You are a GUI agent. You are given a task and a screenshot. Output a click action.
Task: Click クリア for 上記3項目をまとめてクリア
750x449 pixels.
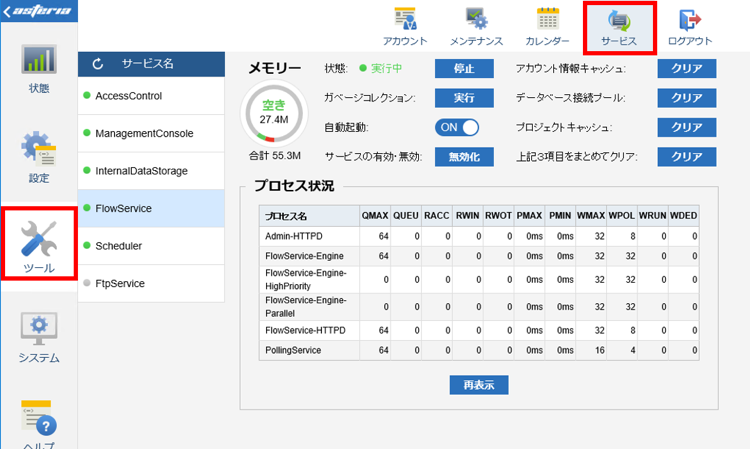coord(687,157)
